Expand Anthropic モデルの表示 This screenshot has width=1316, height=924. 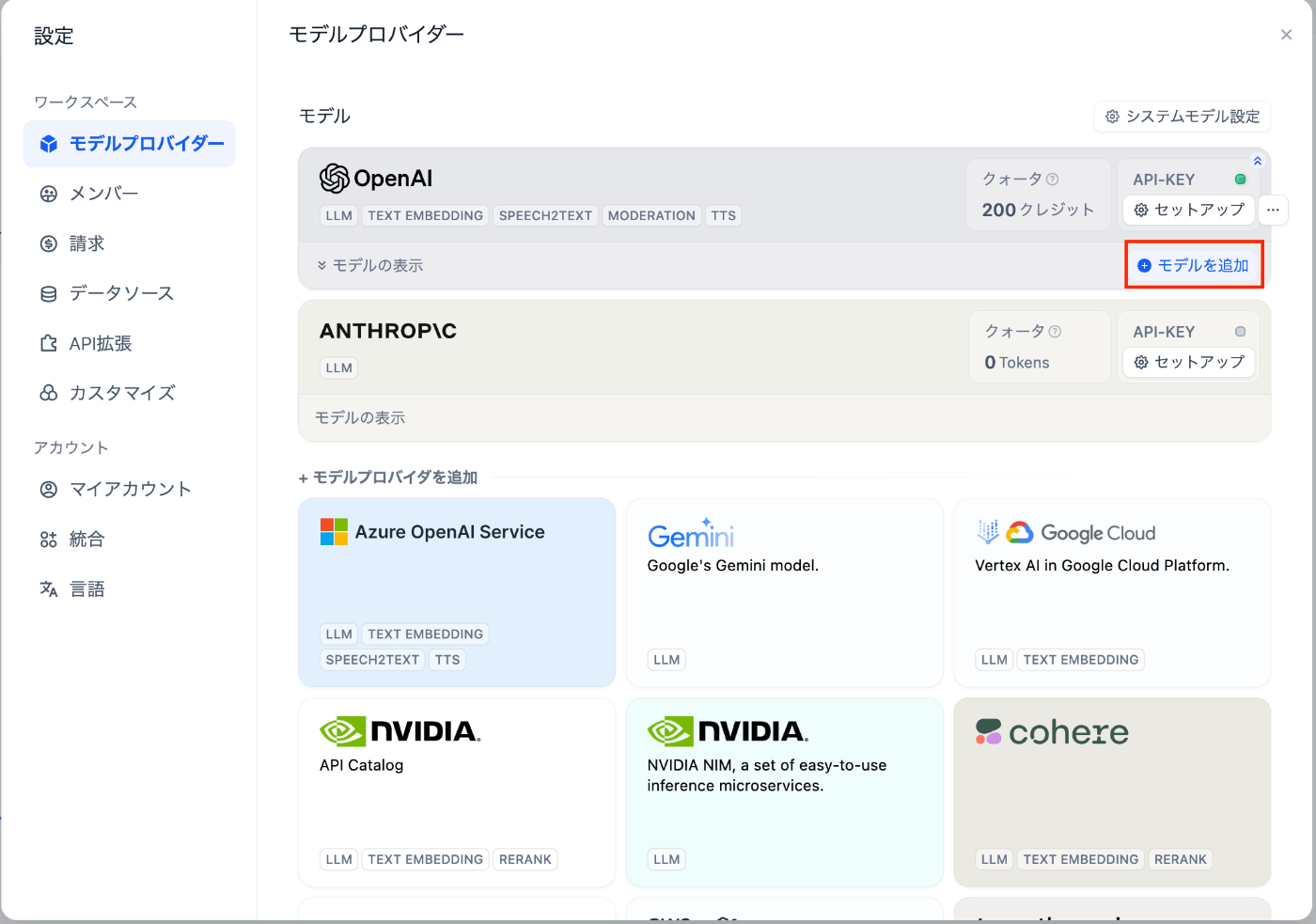point(360,417)
